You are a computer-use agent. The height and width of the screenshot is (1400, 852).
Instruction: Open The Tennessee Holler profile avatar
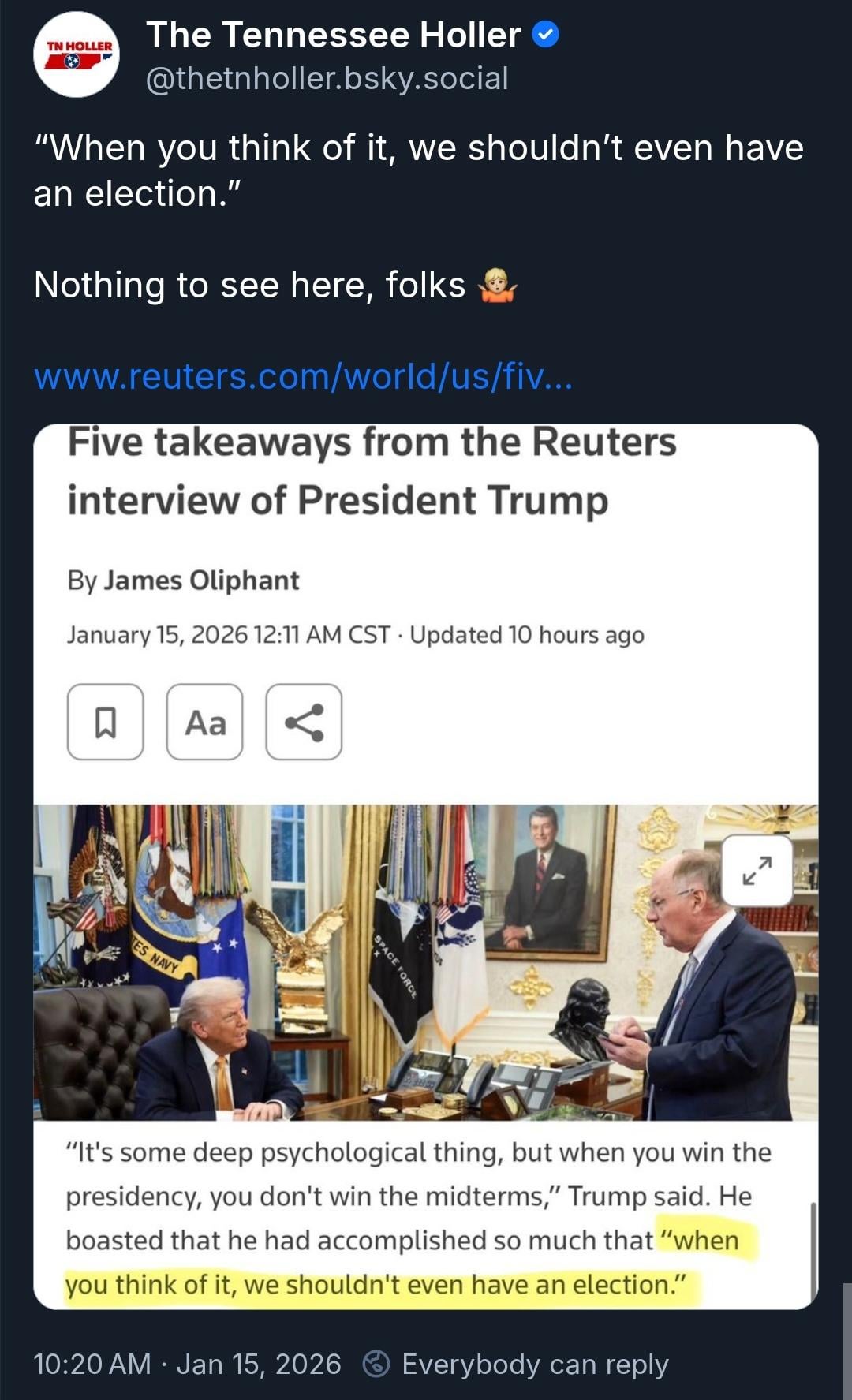77,54
